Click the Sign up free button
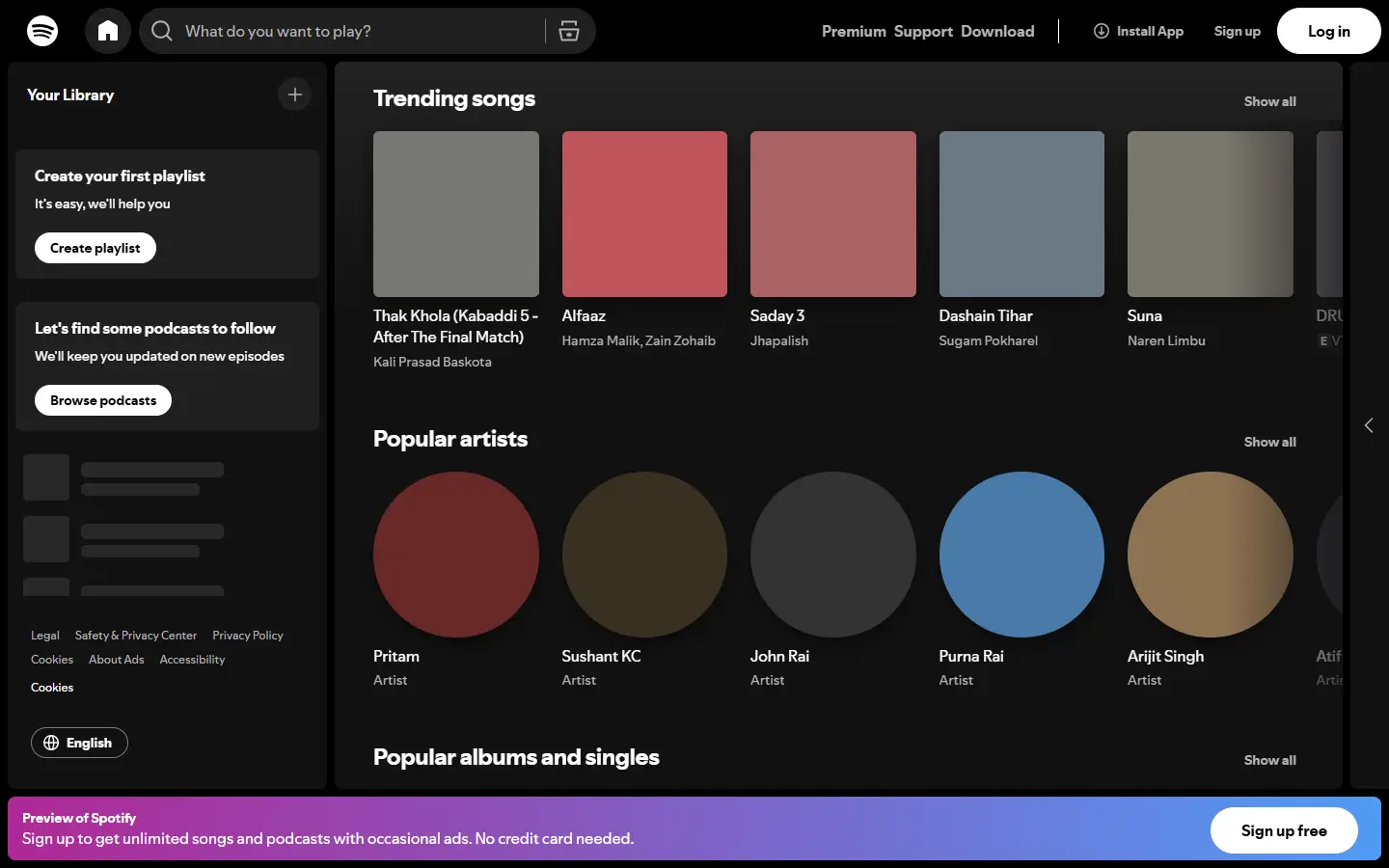Image resolution: width=1389 pixels, height=868 pixels. pyautogui.click(x=1284, y=830)
